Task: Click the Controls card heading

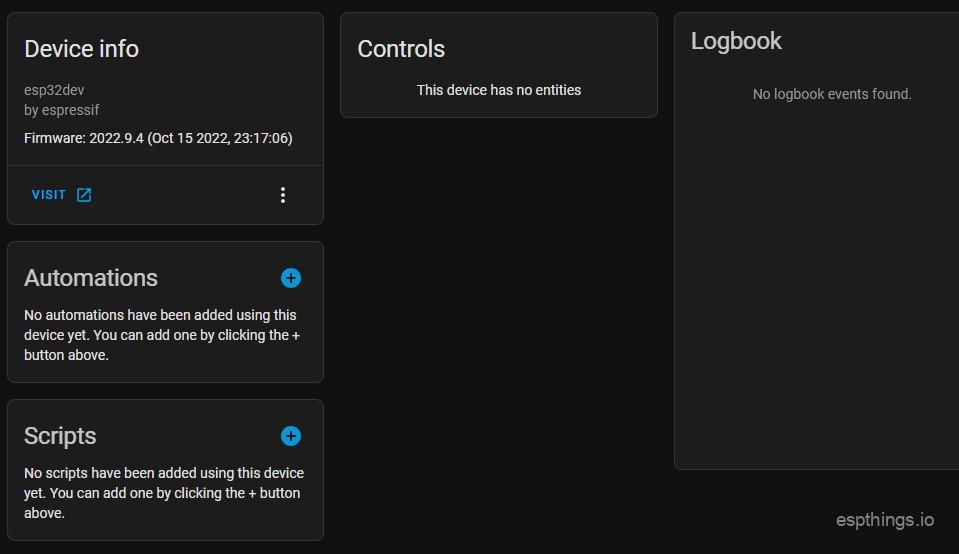Action: [x=401, y=49]
